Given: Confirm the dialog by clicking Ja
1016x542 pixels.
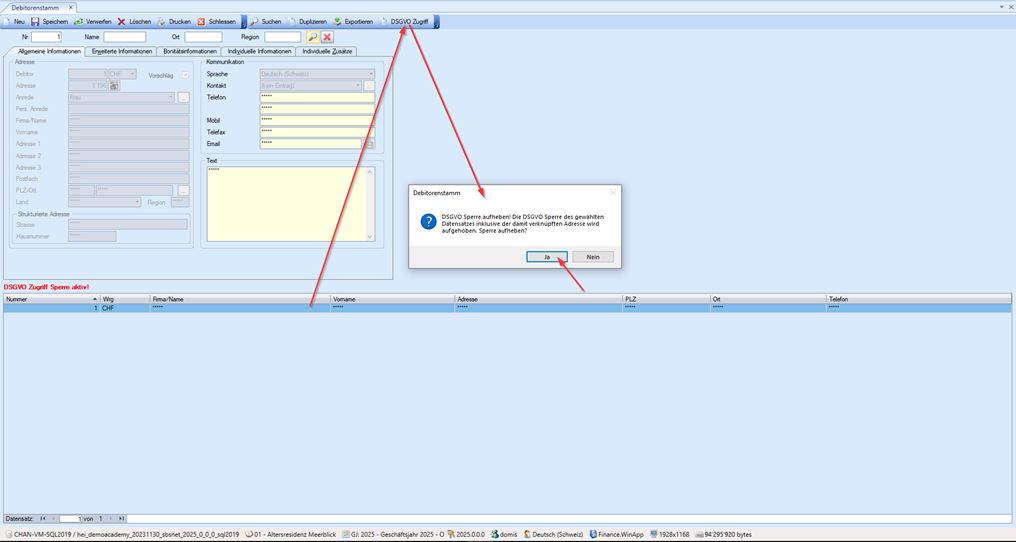Looking at the screenshot, I should [547, 257].
